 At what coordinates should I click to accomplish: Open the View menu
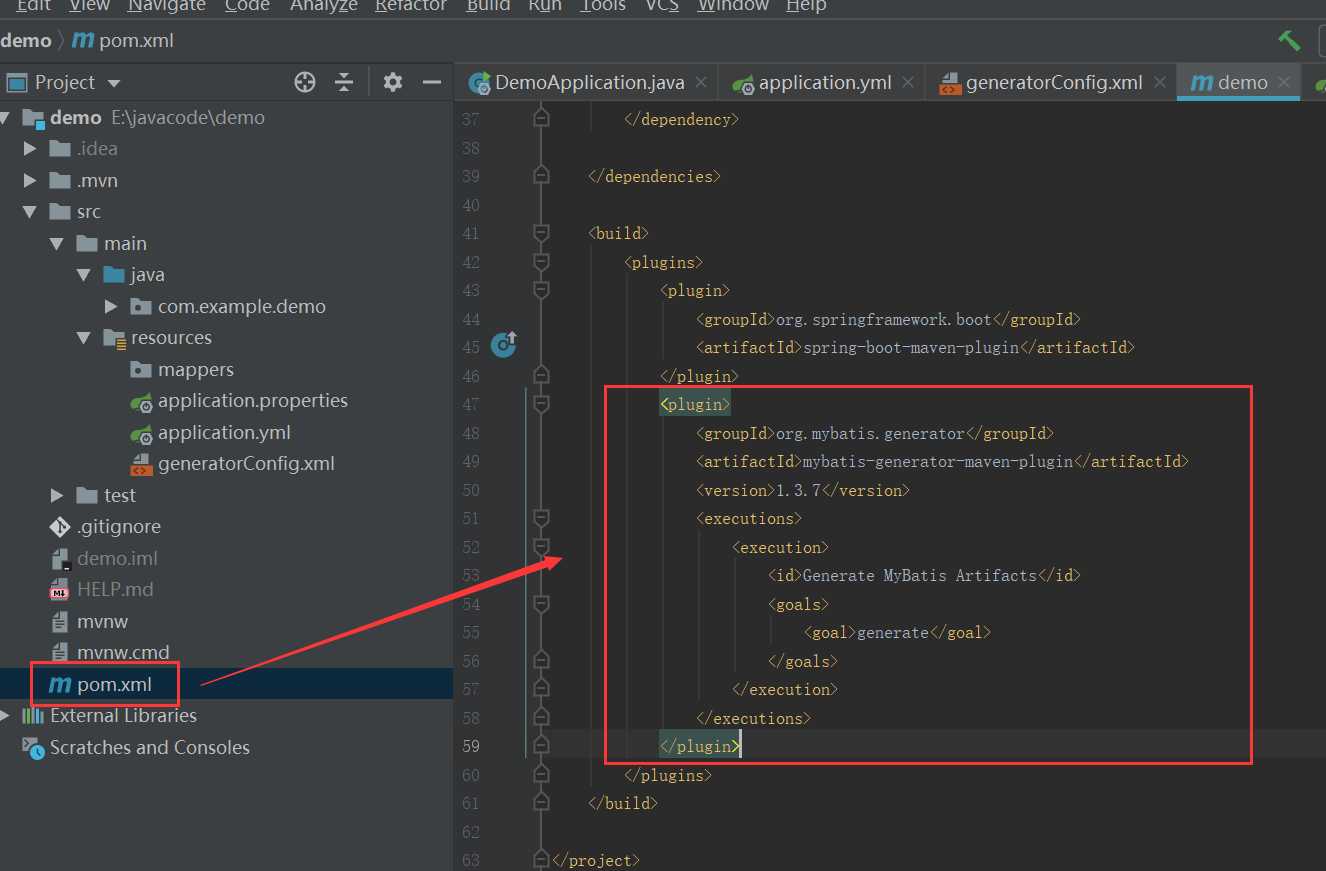coord(90,6)
